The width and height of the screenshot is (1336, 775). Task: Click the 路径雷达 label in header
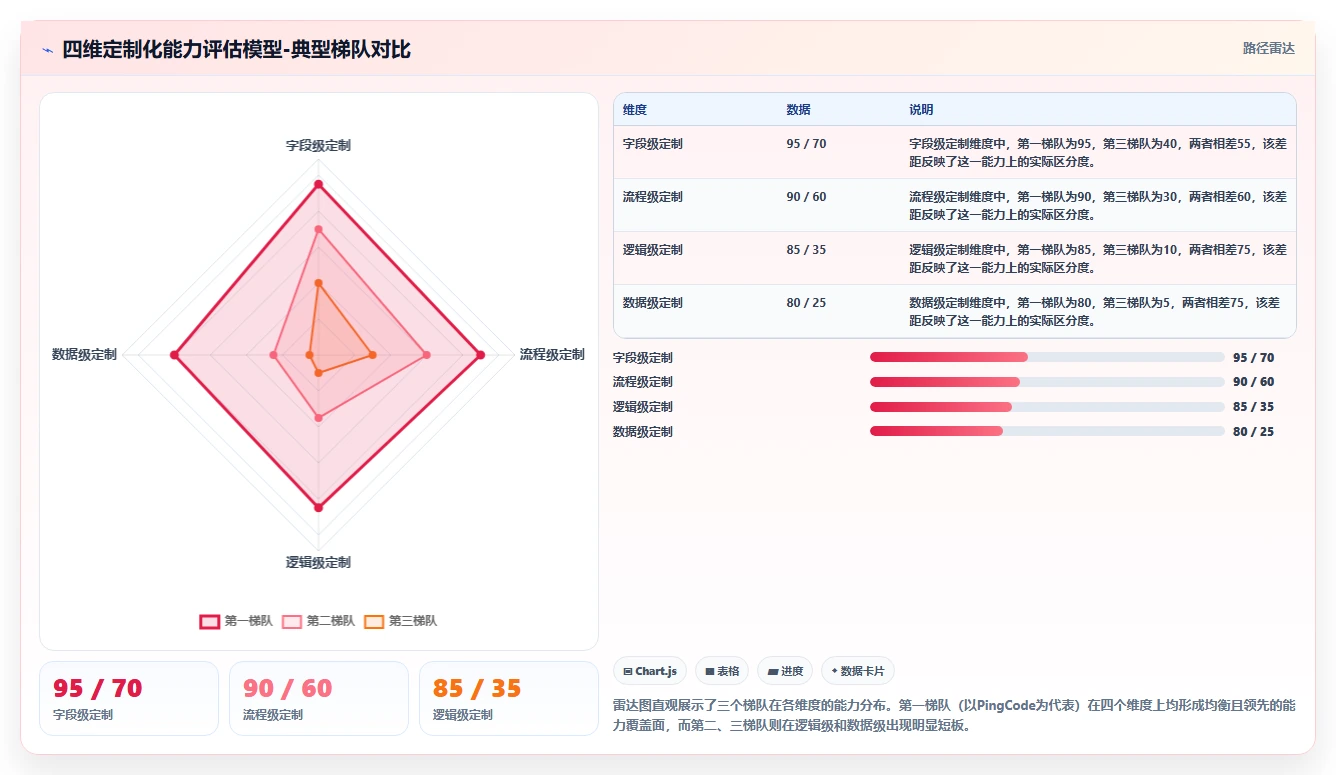tap(1268, 48)
